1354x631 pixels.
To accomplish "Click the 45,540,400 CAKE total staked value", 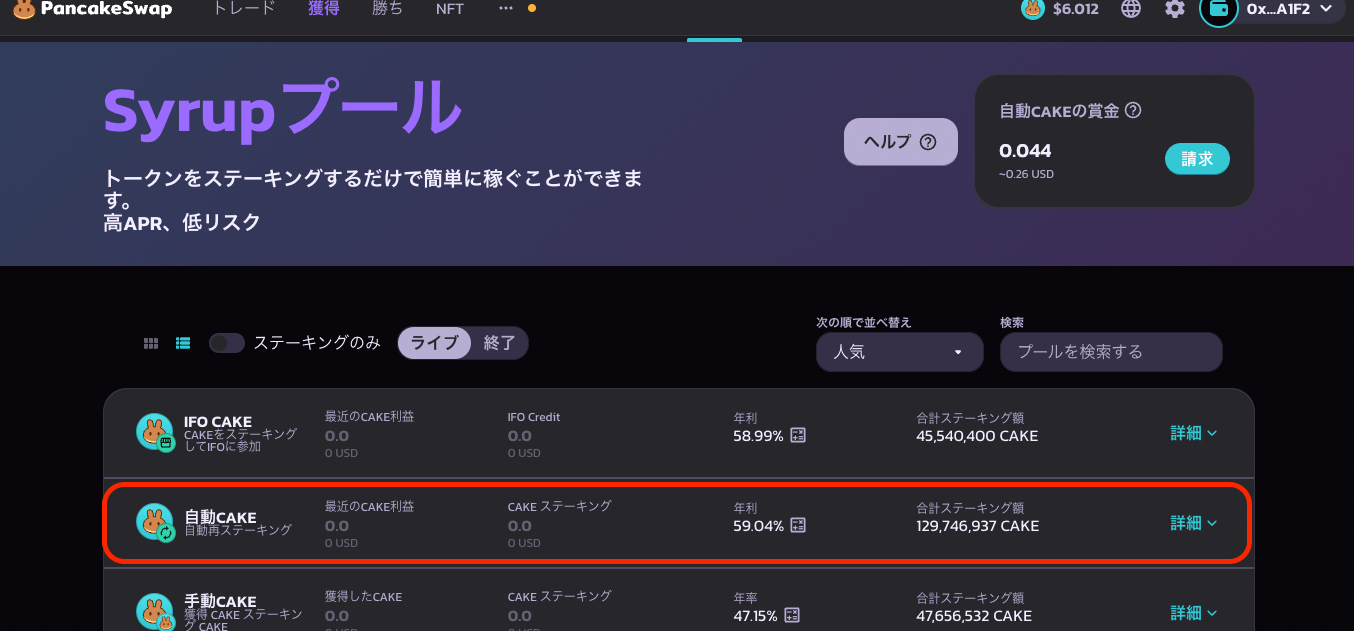I will (977, 436).
